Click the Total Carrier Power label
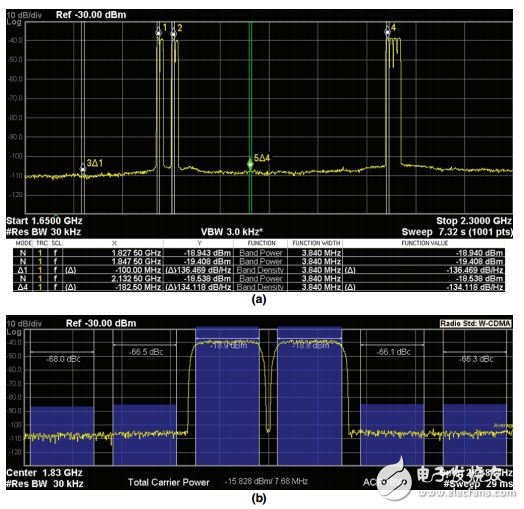 169,482
